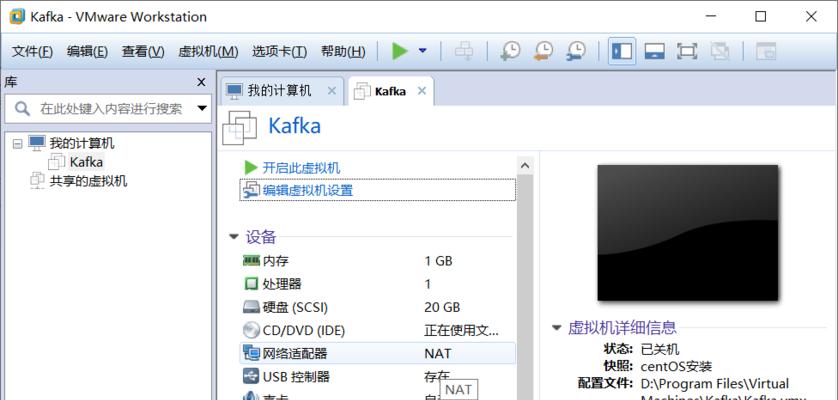
Task: Select 我的计算机 in the library tree
Action: coord(82,143)
